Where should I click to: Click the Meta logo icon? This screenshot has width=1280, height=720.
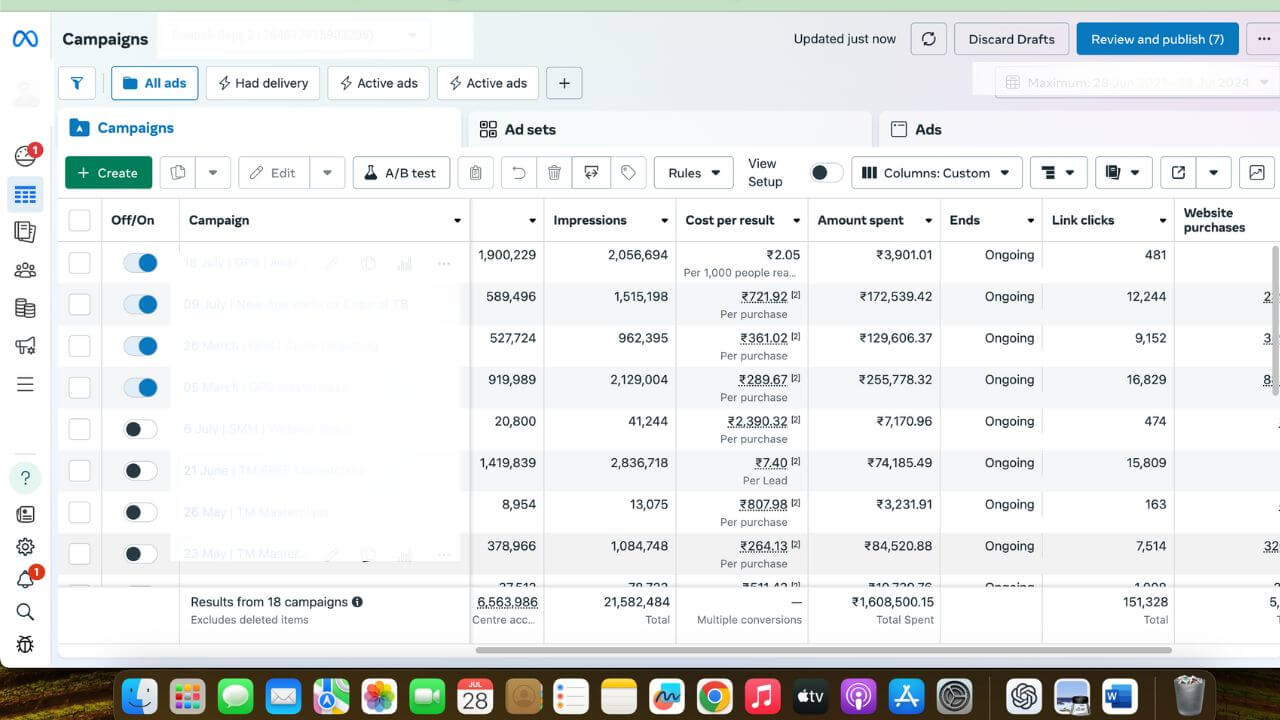25,39
